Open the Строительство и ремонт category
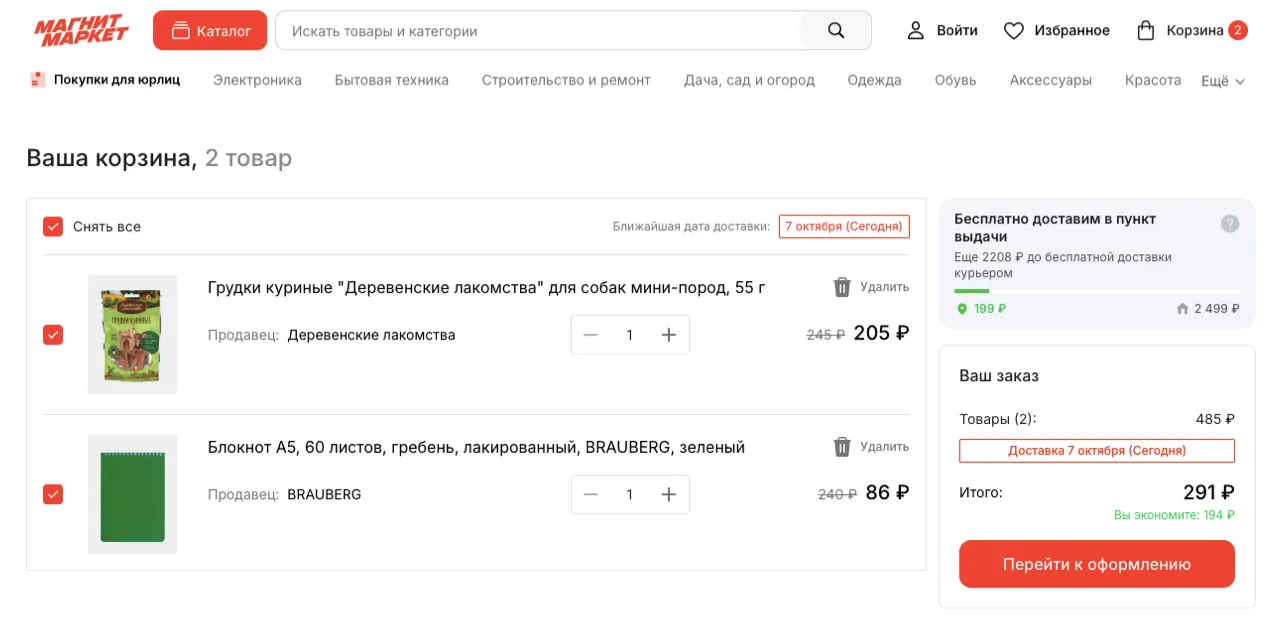Viewport: 1272px width, 641px height. (x=566, y=80)
